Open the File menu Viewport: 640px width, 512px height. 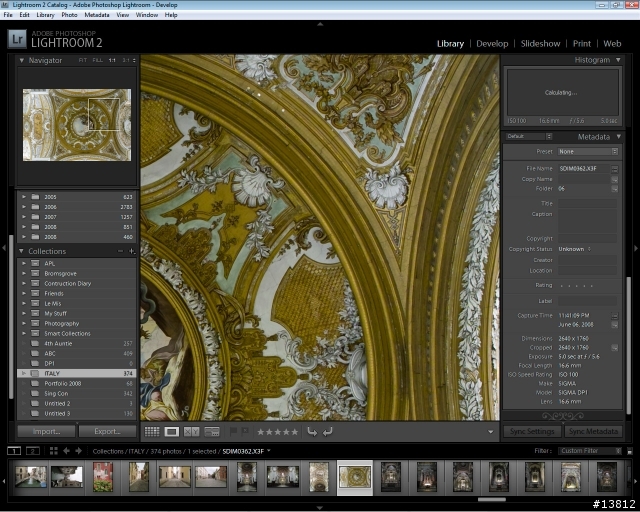pos(8,15)
